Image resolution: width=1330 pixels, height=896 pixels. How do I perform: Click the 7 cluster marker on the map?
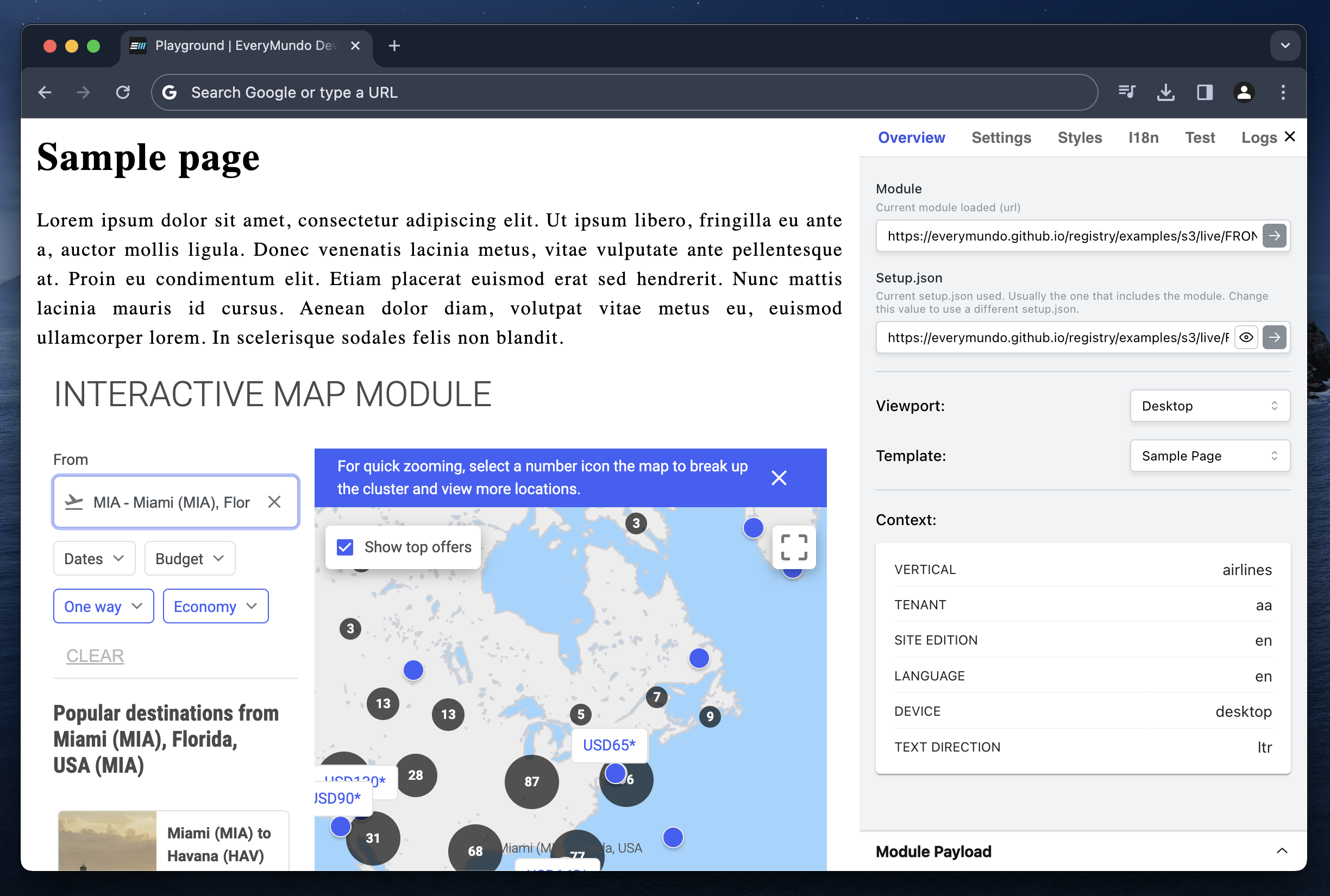(657, 697)
